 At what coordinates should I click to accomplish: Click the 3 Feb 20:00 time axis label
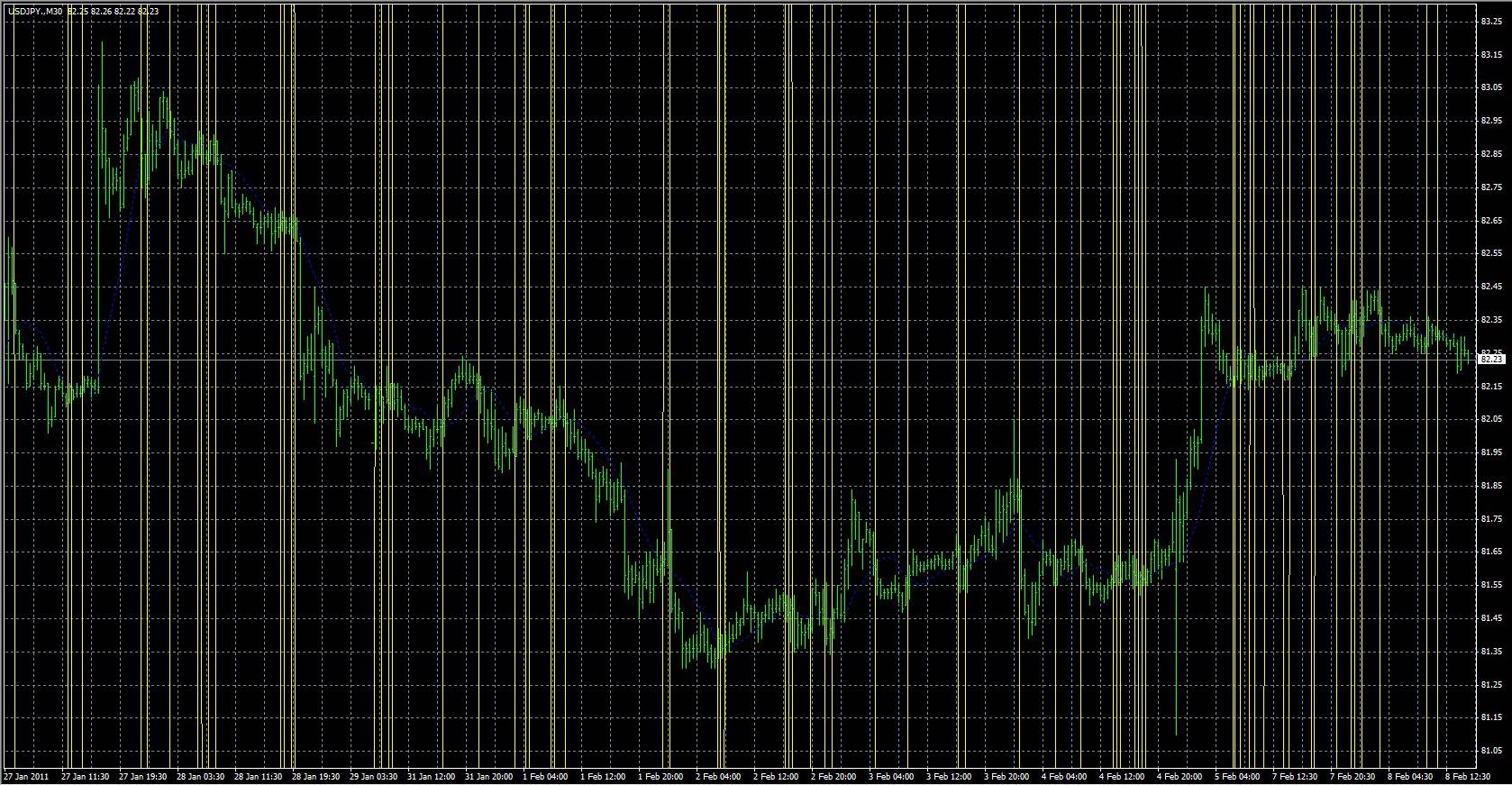[1007, 776]
